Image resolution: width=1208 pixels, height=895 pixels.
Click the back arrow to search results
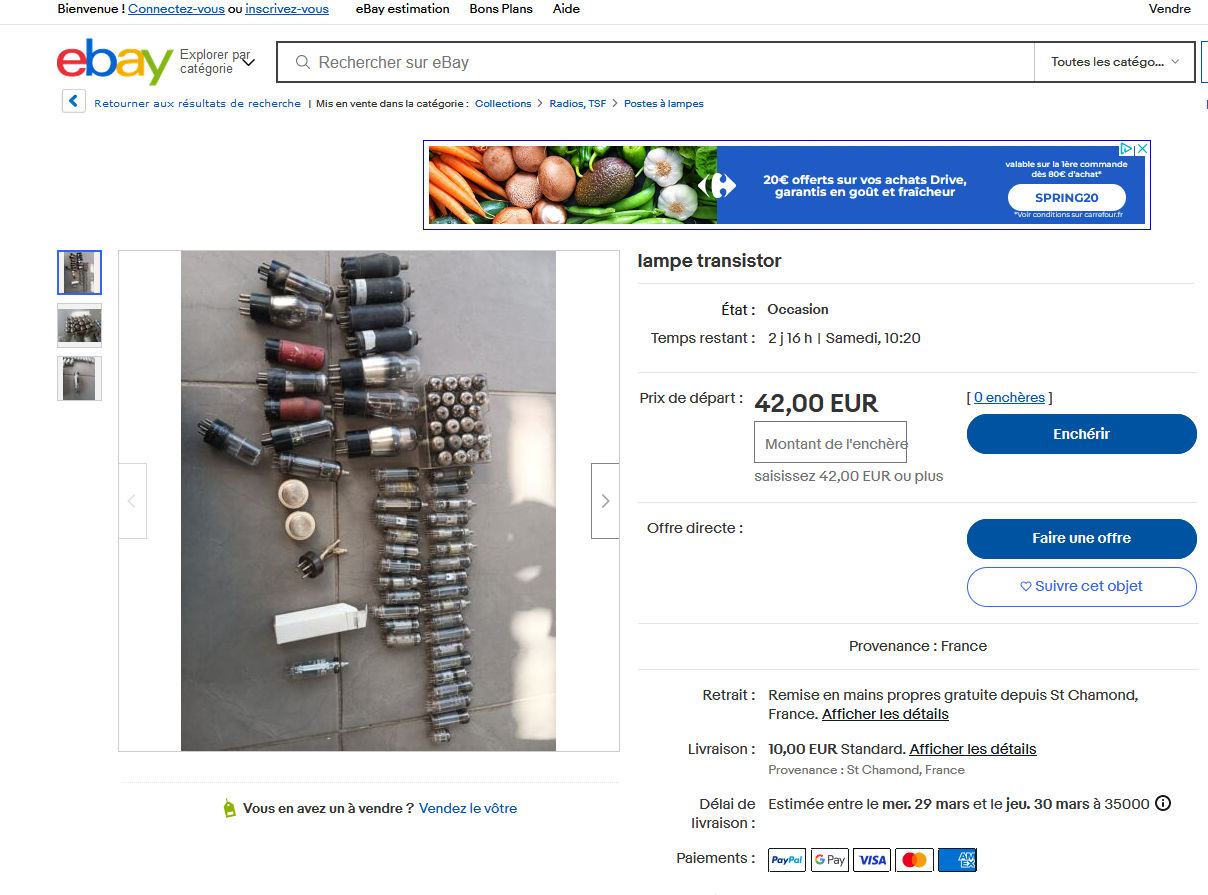point(73,102)
